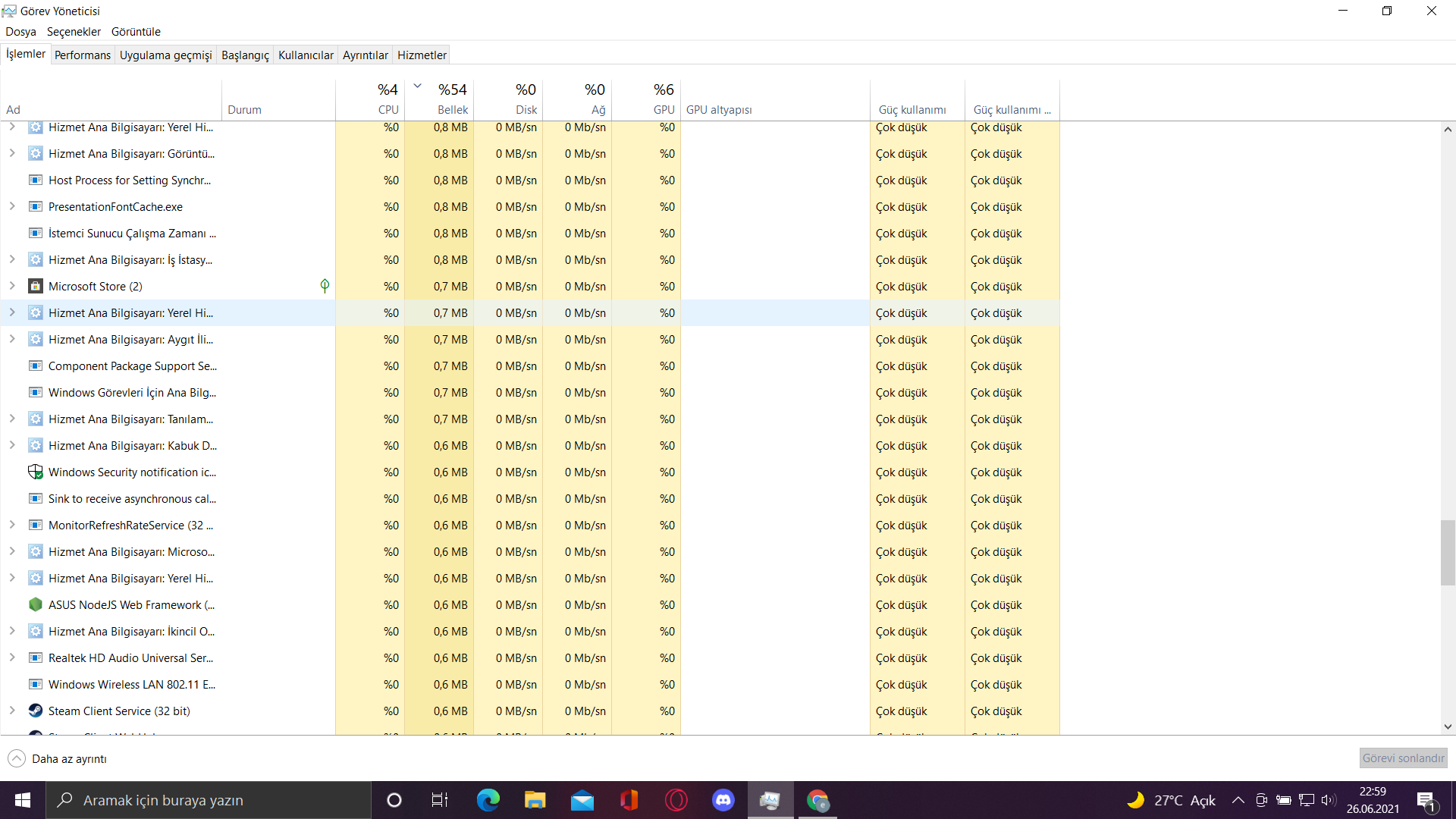
Task: Expand the Microsoft Store (2) process group
Action: click(x=12, y=286)
